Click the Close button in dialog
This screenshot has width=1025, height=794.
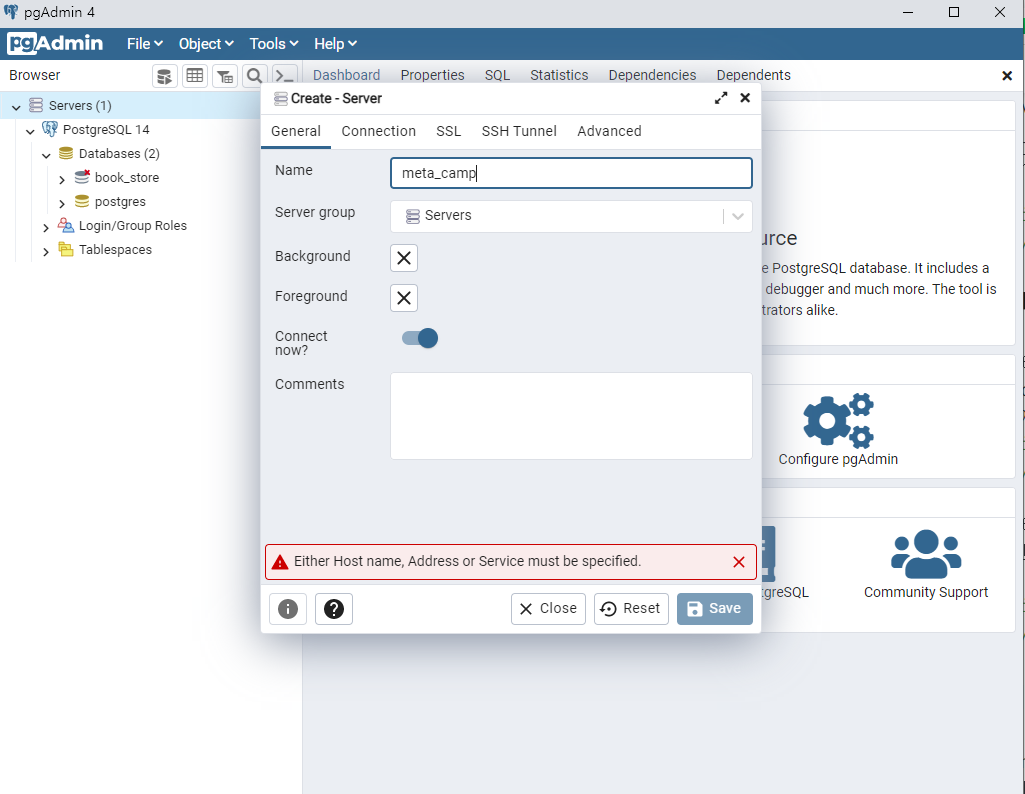(548, 609)
